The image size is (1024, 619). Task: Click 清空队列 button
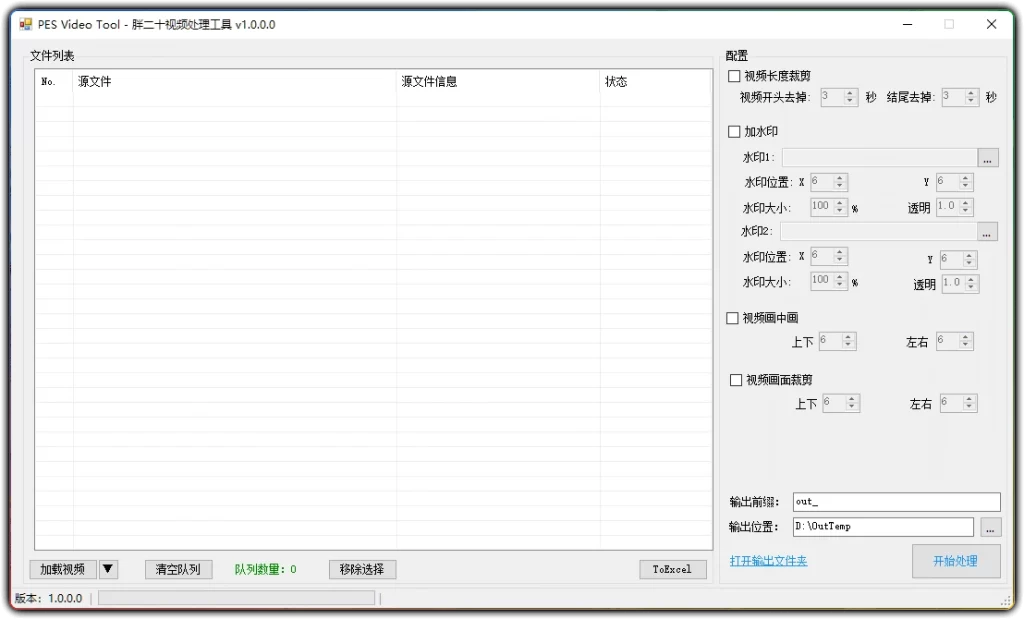tap(178, 569)
